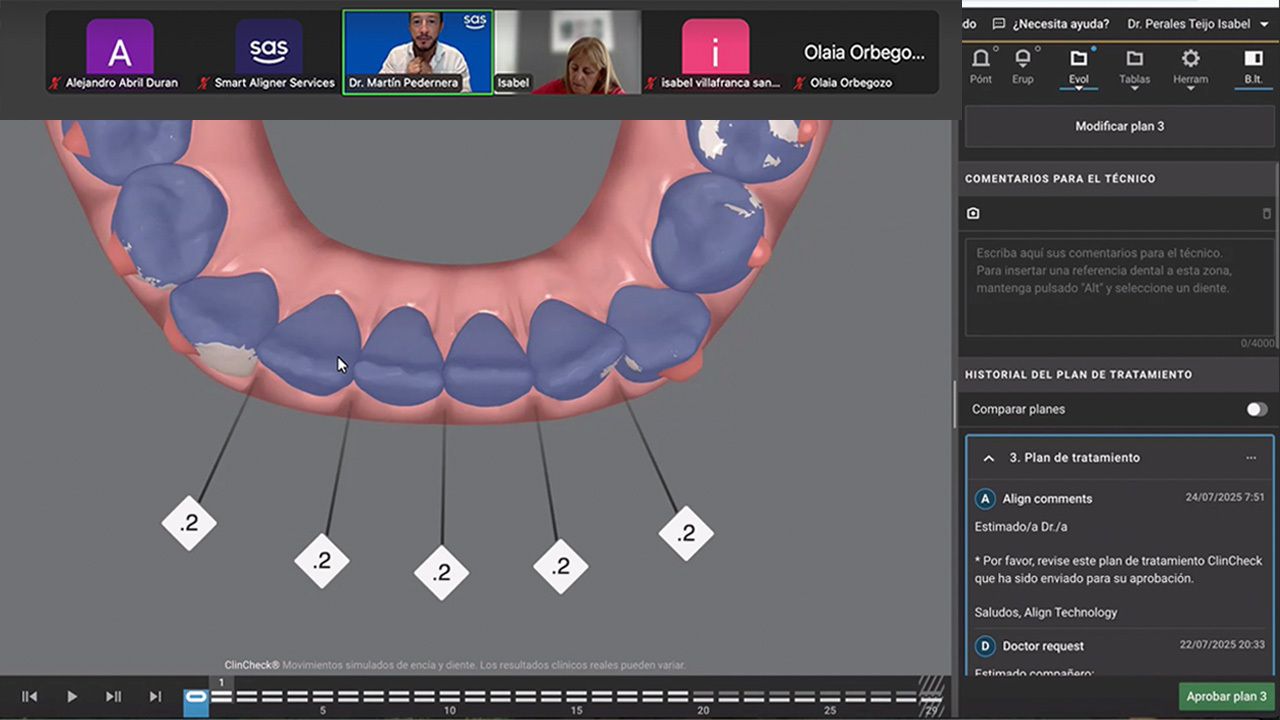Toggle the B.lt. side panel icon

pos(1253,66)
